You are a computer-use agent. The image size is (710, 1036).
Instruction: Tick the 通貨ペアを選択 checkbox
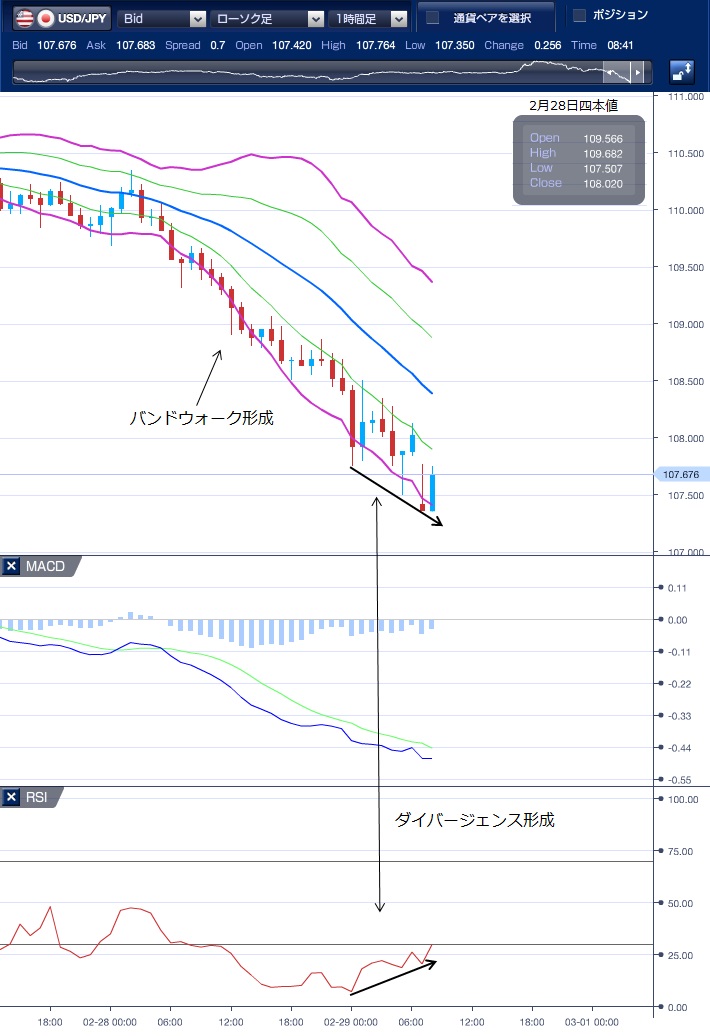pos(432,18)
